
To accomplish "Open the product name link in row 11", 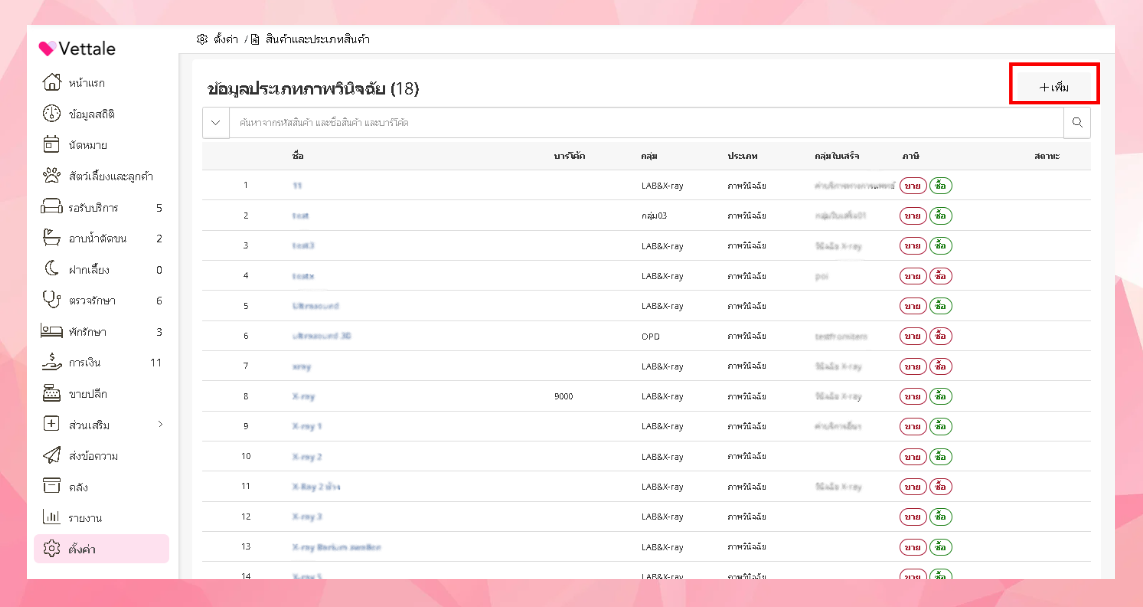I will point(316,487).
